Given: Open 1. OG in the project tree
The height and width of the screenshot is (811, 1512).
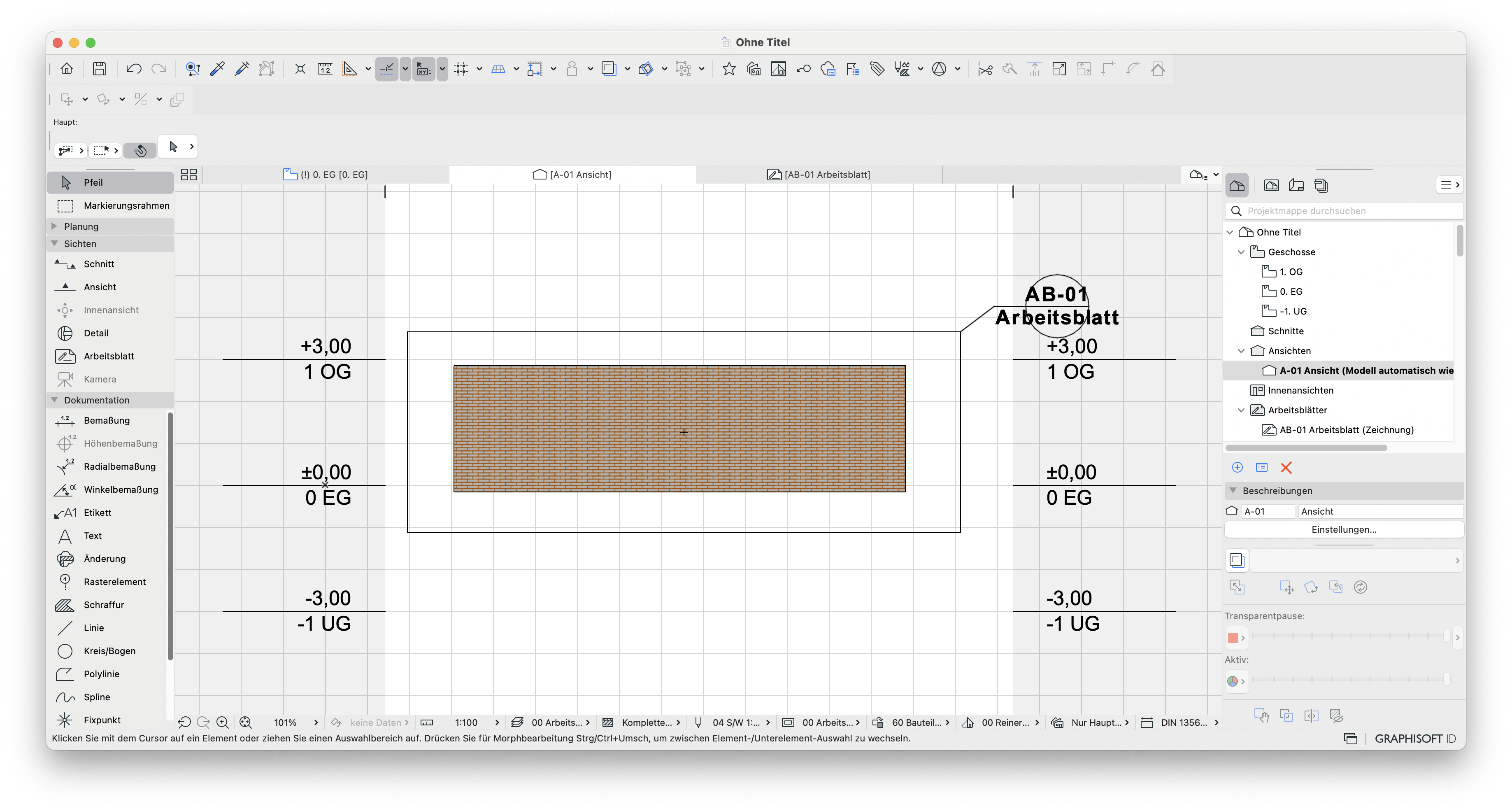Looking at the screenshot, I should pyautogui.click(x=1291, y=272).
